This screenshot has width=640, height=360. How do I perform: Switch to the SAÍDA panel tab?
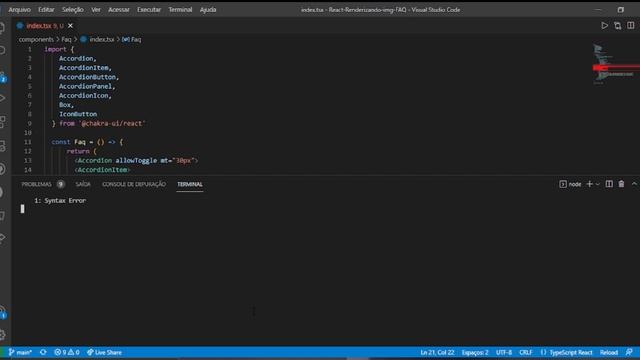(83, 184)
